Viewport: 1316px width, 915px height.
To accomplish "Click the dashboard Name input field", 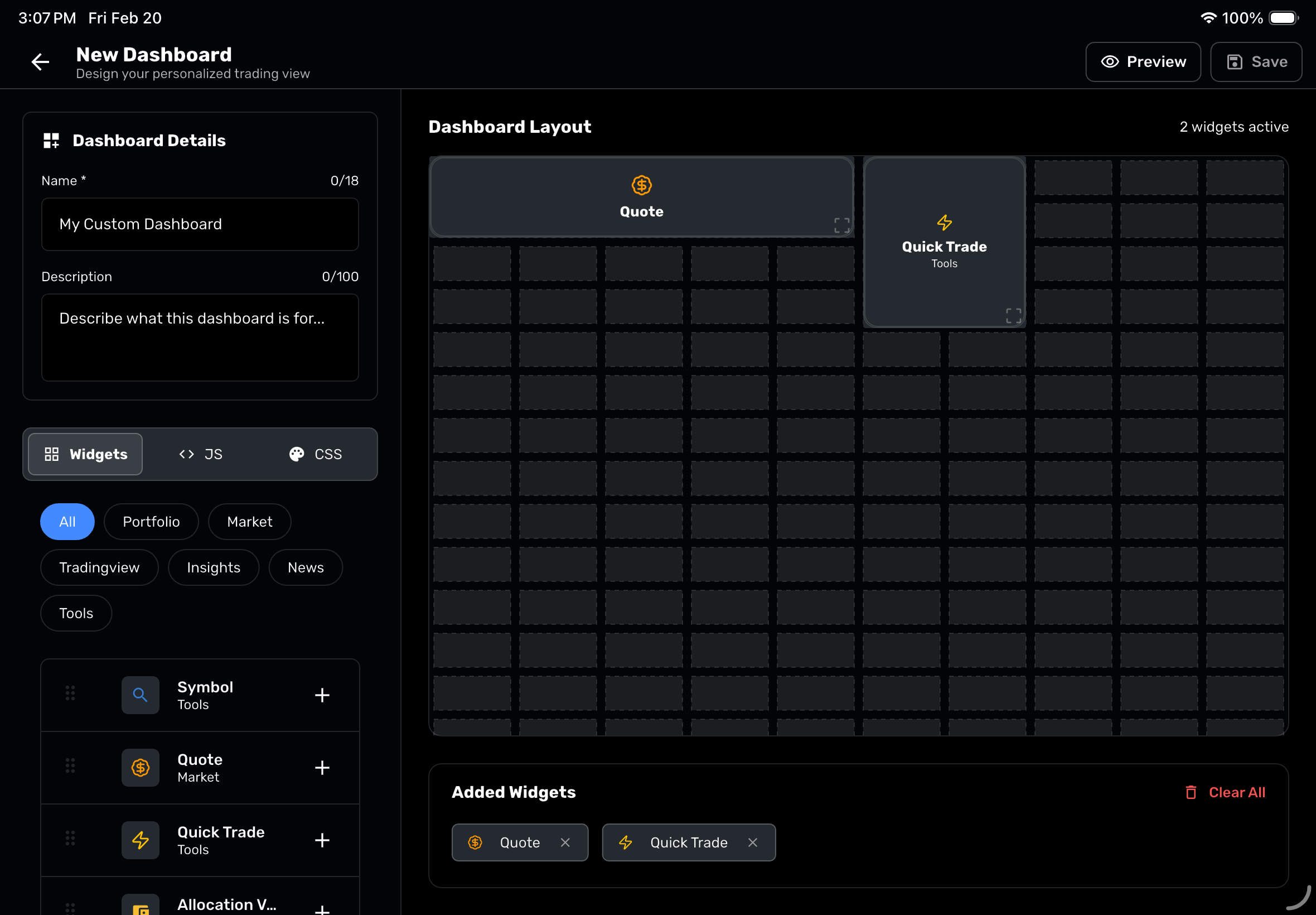I will (200, 224).
